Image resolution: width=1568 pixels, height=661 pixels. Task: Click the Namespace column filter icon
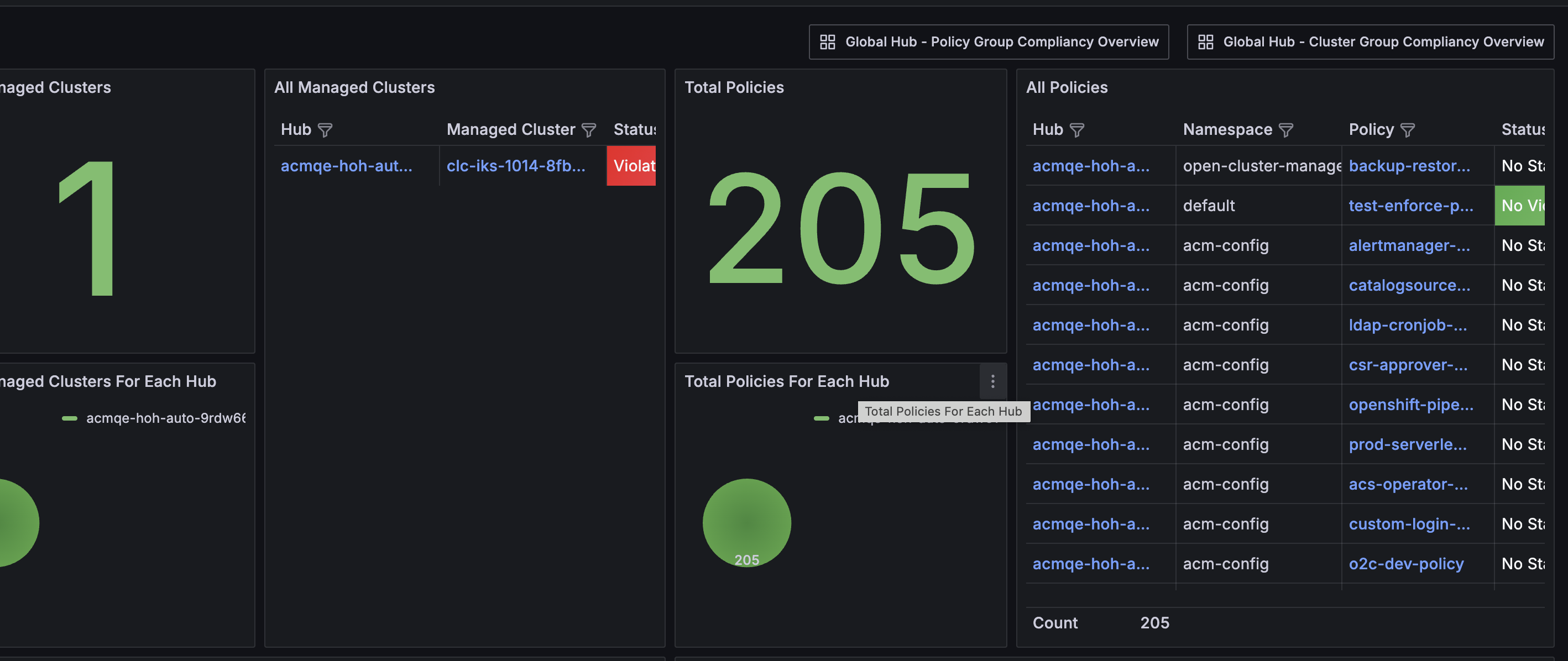[x=1285, y=130]
